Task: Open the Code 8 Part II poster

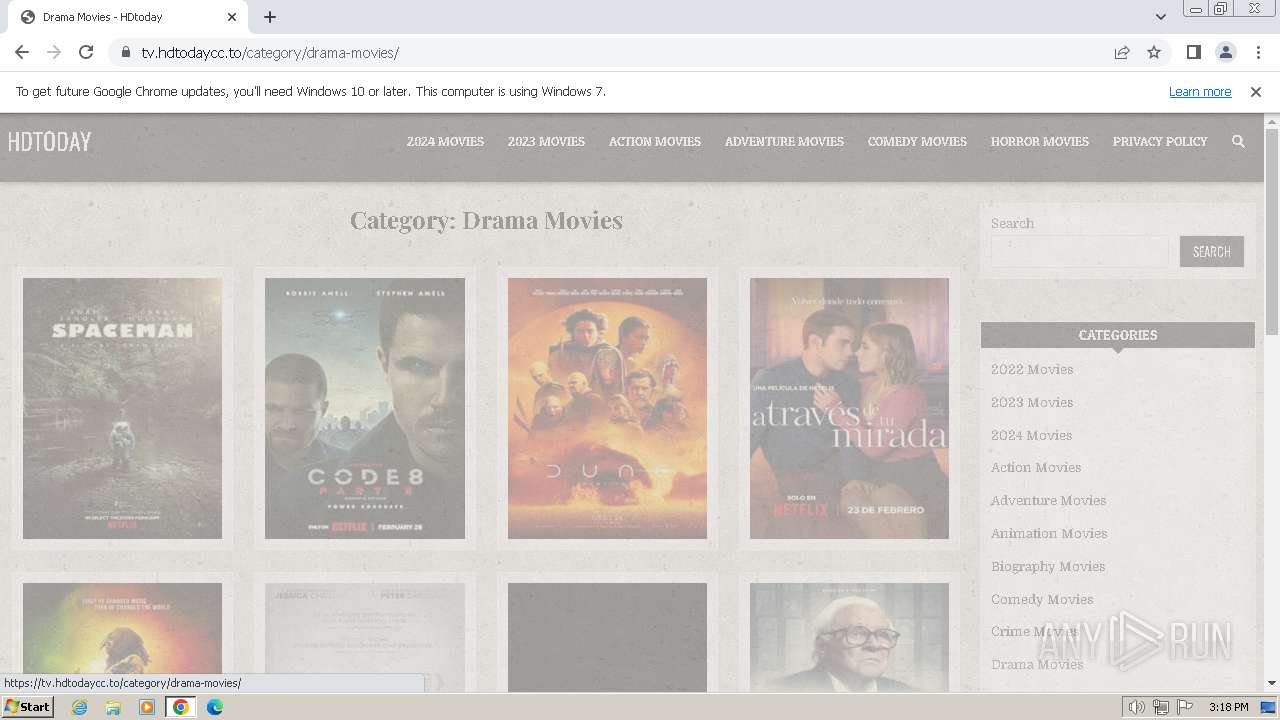Action: (365, 408)
